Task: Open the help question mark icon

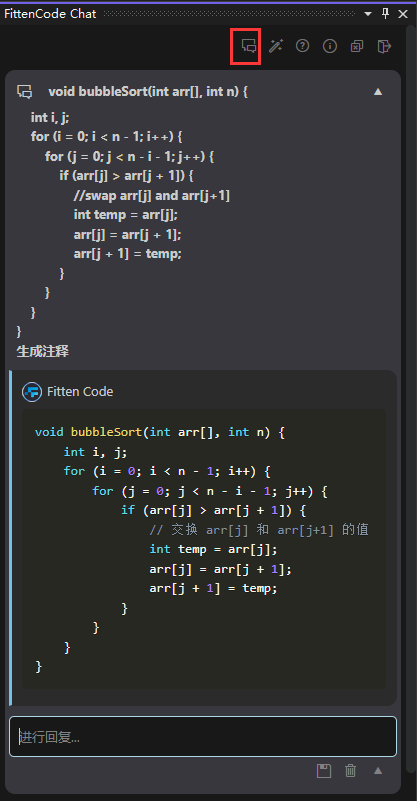Action: pos(303,46)
